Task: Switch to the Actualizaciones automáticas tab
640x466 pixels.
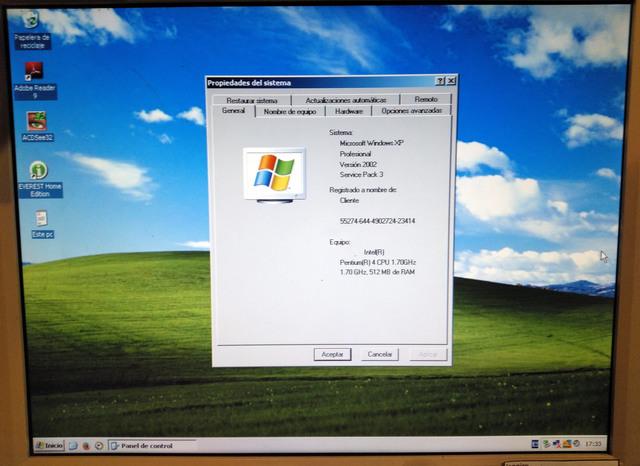Action: point(346,100)
